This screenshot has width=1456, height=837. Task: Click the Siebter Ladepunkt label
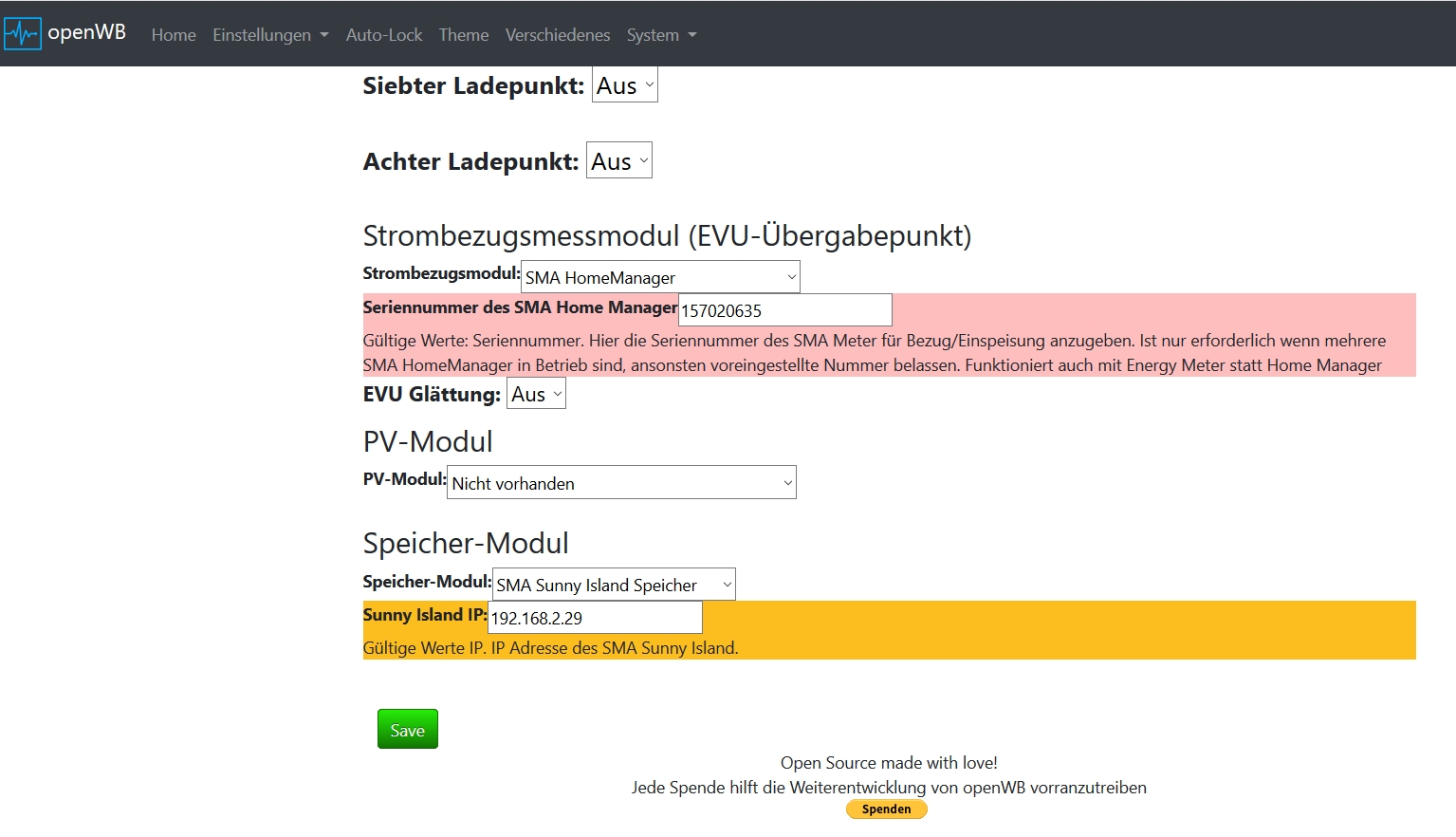click(x=473, y=85)
